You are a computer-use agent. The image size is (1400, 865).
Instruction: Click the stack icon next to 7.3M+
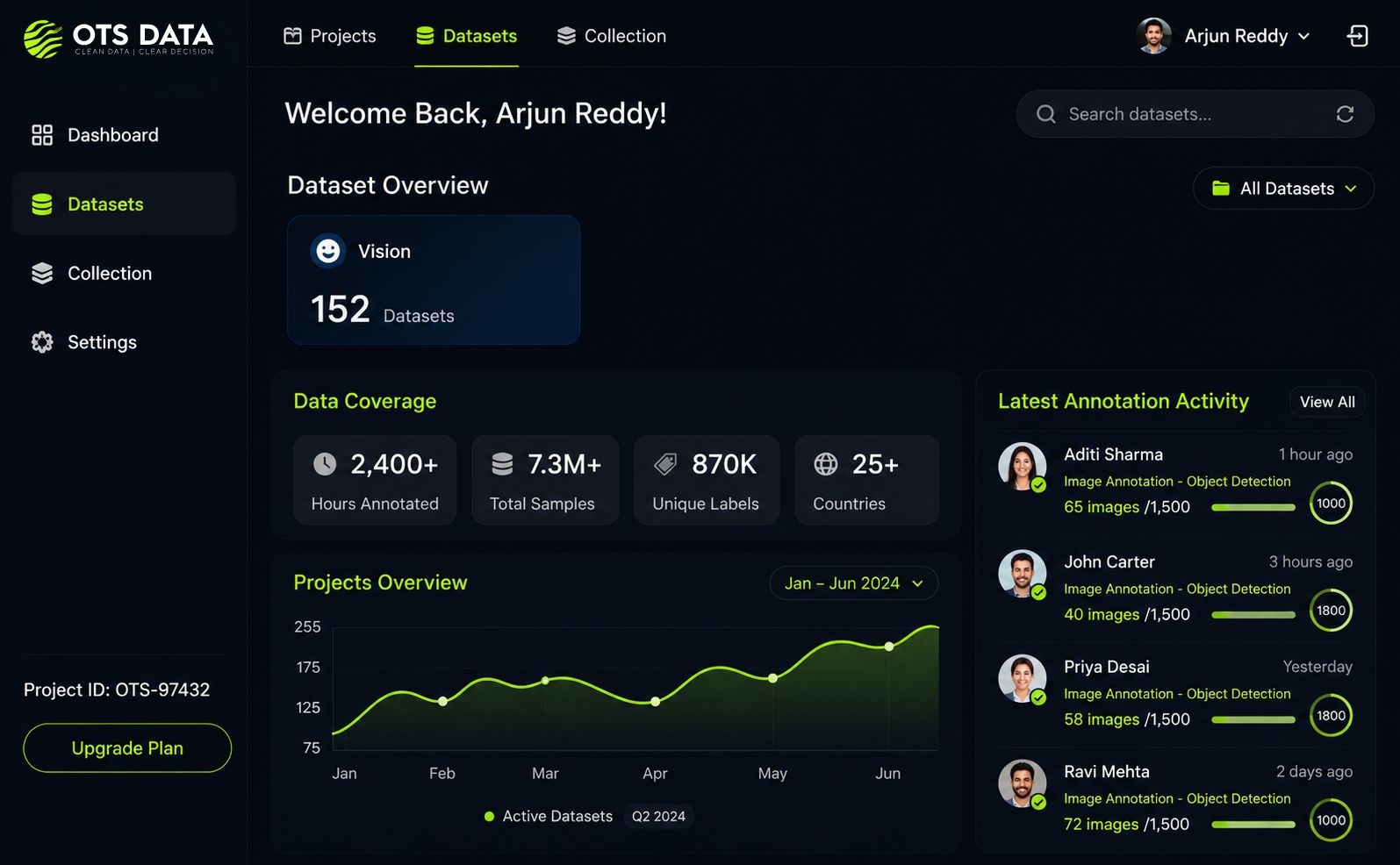pyautogui.click(x=502, y=464)
